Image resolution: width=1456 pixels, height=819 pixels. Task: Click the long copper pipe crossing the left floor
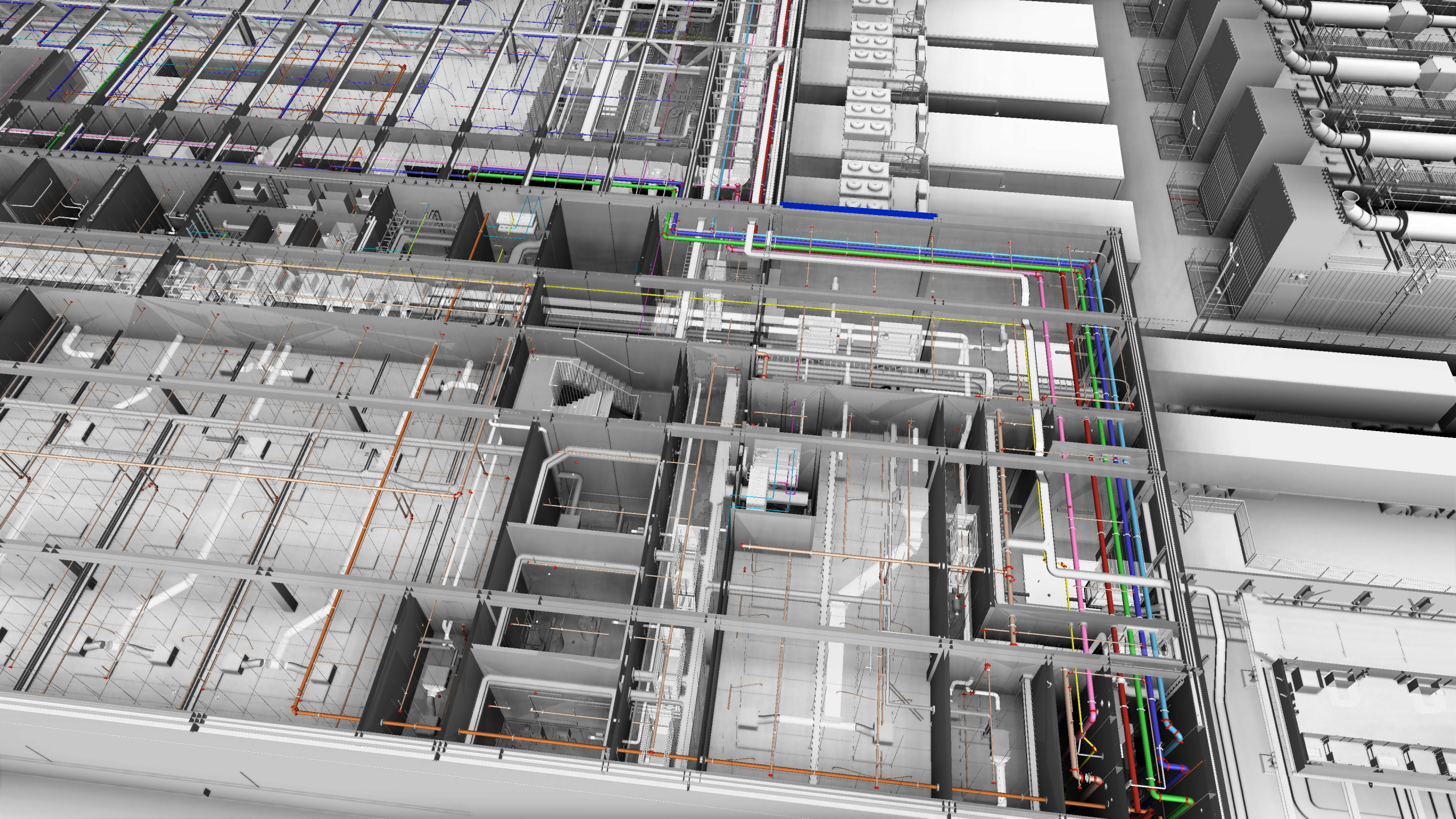coord(227,473)
